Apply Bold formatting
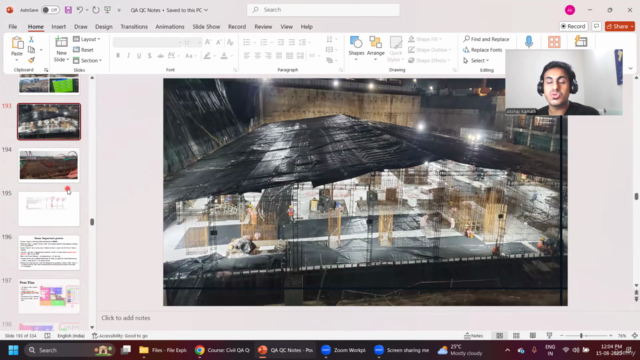The width and height of the screenshot is (640, 360). coord(118,56)
